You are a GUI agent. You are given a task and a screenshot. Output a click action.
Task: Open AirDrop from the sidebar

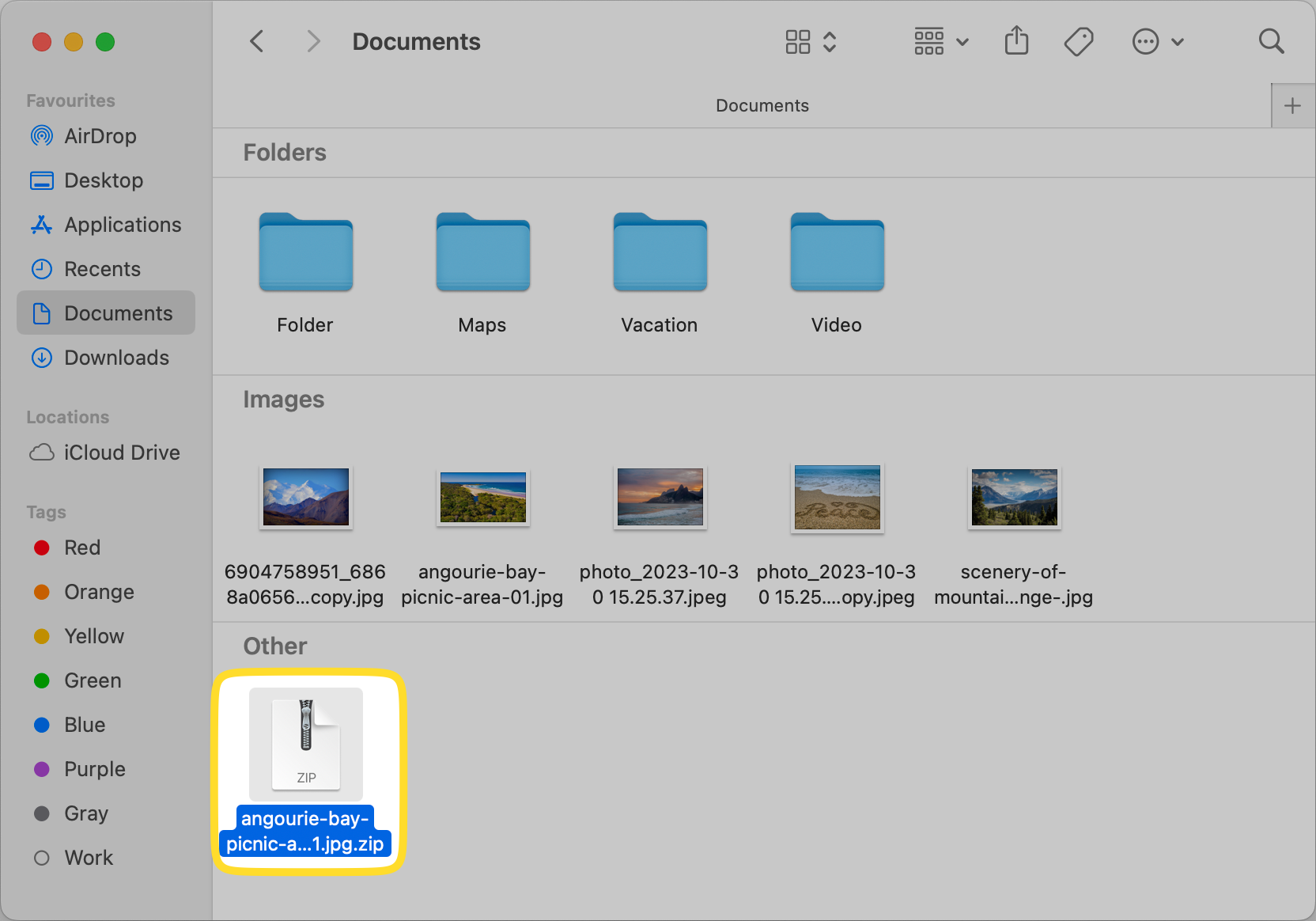click(x=100, y=136)
